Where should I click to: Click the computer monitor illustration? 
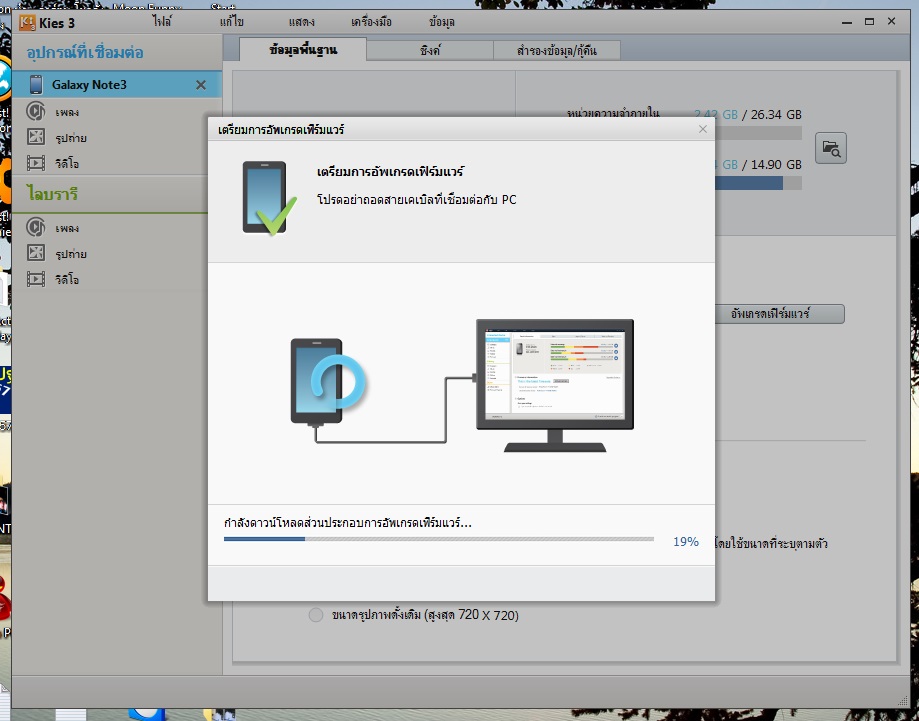tap(554, 385)
